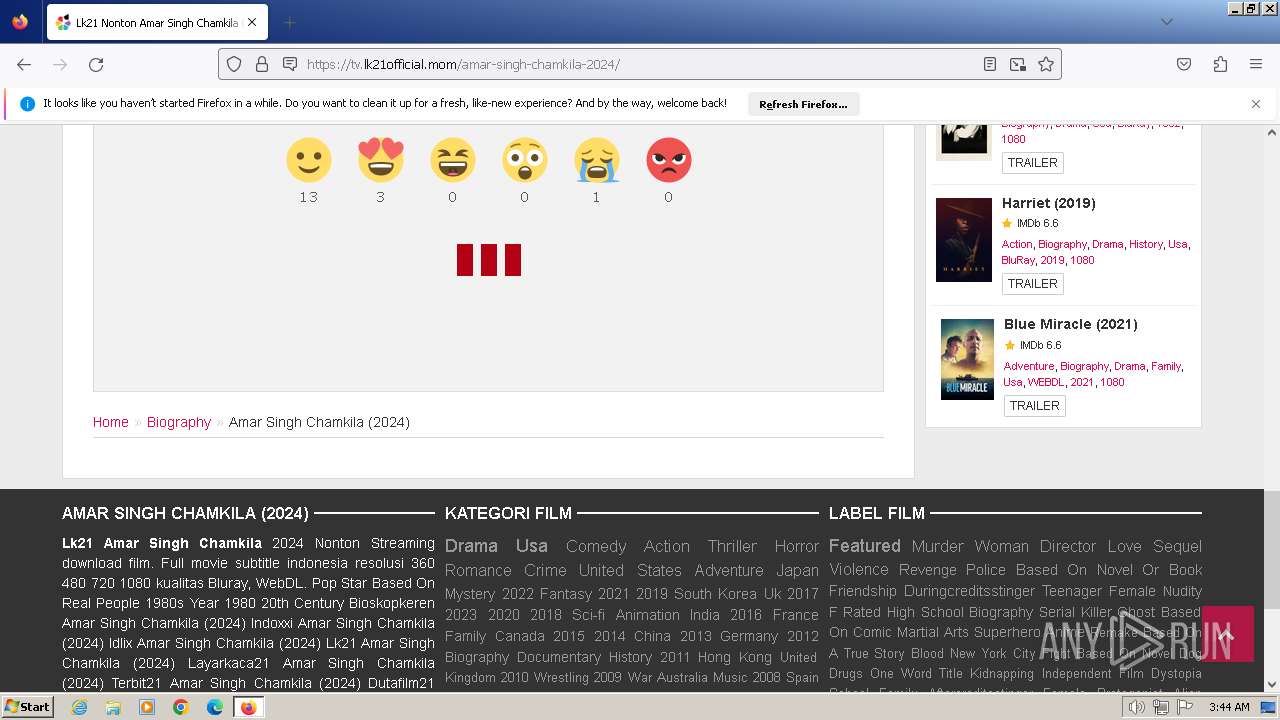Go to Biography breadcrumb link

(x=179, y=422)
